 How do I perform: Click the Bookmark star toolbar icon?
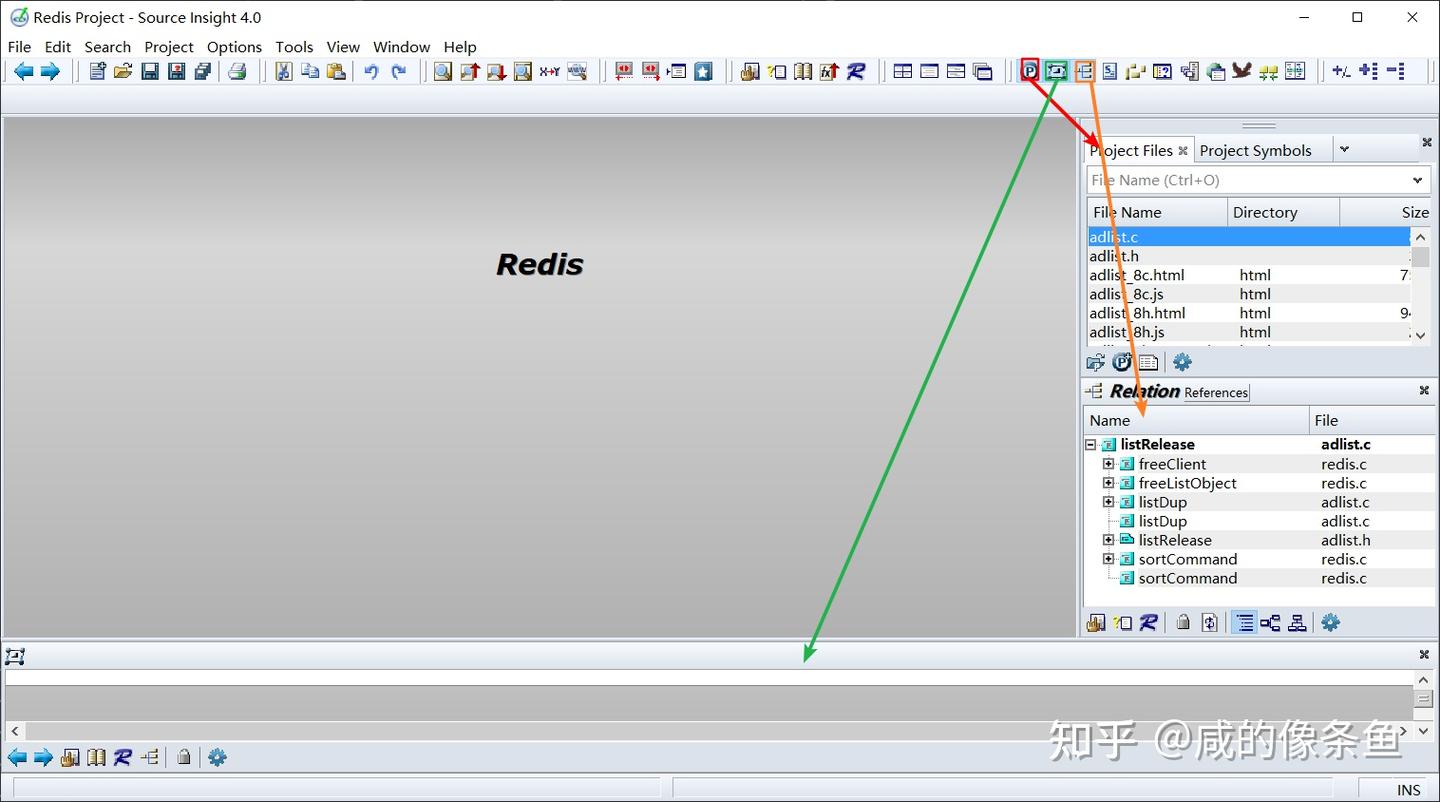[x=704, y=71]
